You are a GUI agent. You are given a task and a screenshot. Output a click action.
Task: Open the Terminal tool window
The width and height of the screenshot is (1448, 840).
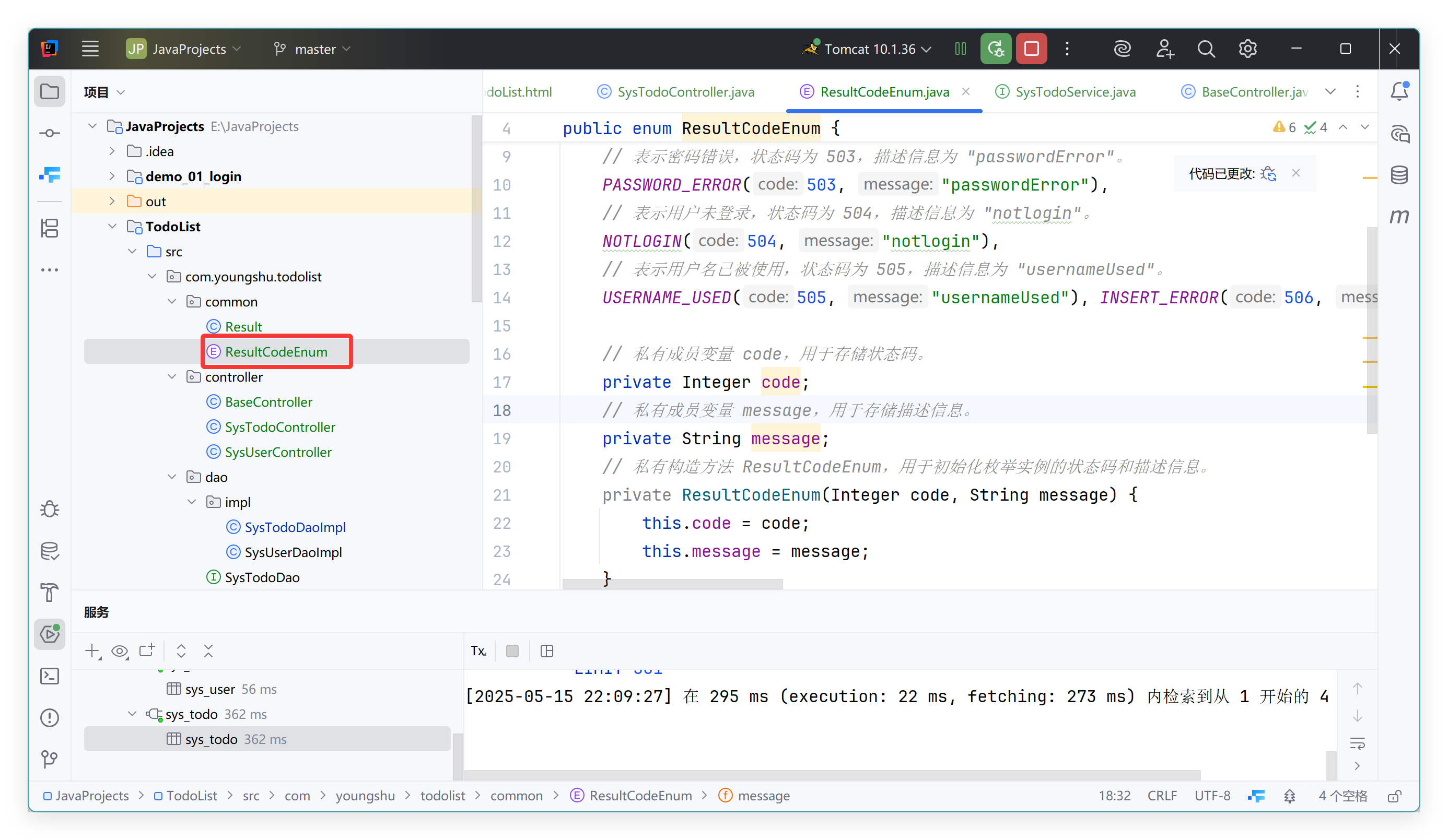coord(50,676)
